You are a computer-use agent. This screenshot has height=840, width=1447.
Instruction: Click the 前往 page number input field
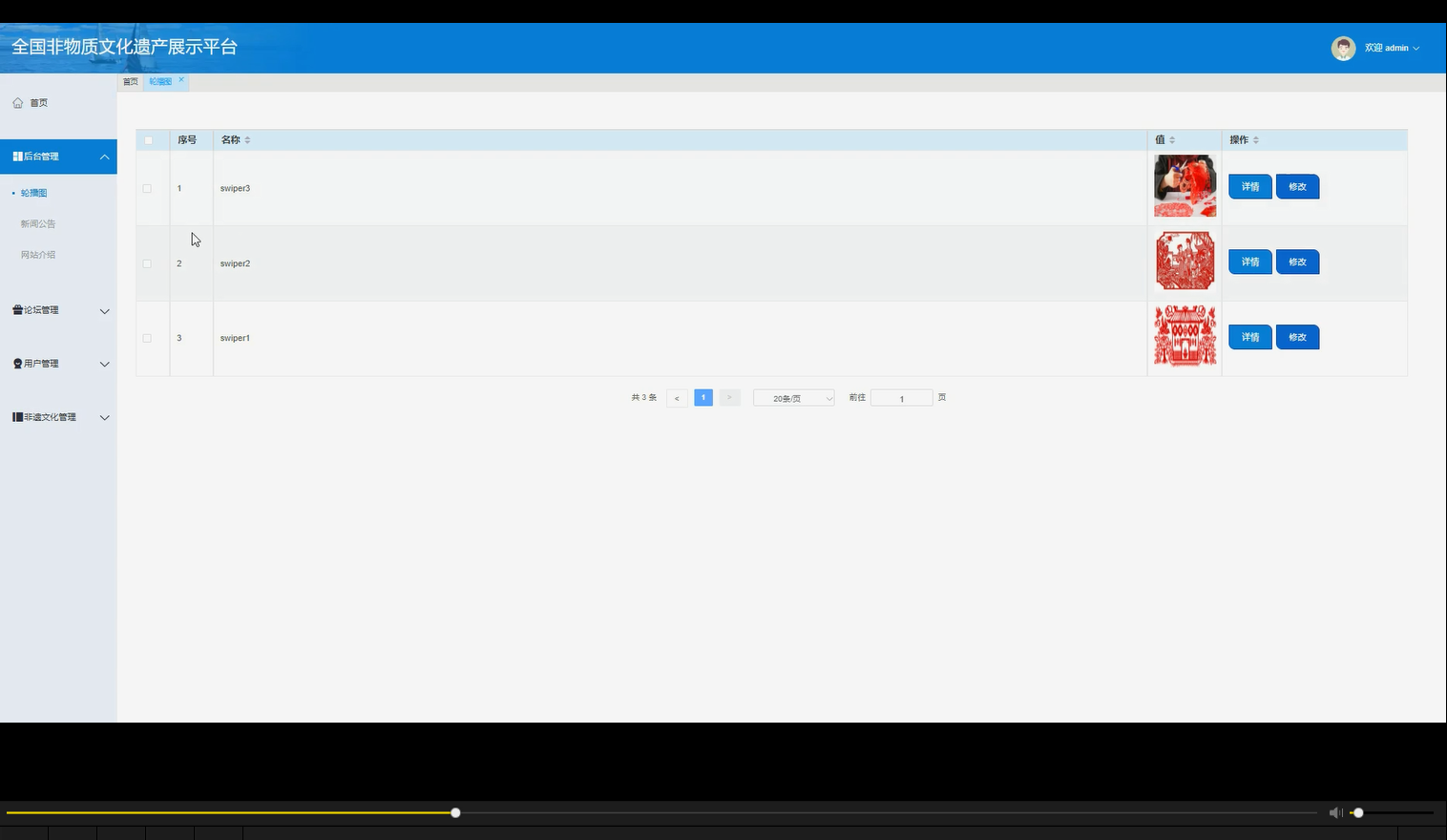point(901,398)
